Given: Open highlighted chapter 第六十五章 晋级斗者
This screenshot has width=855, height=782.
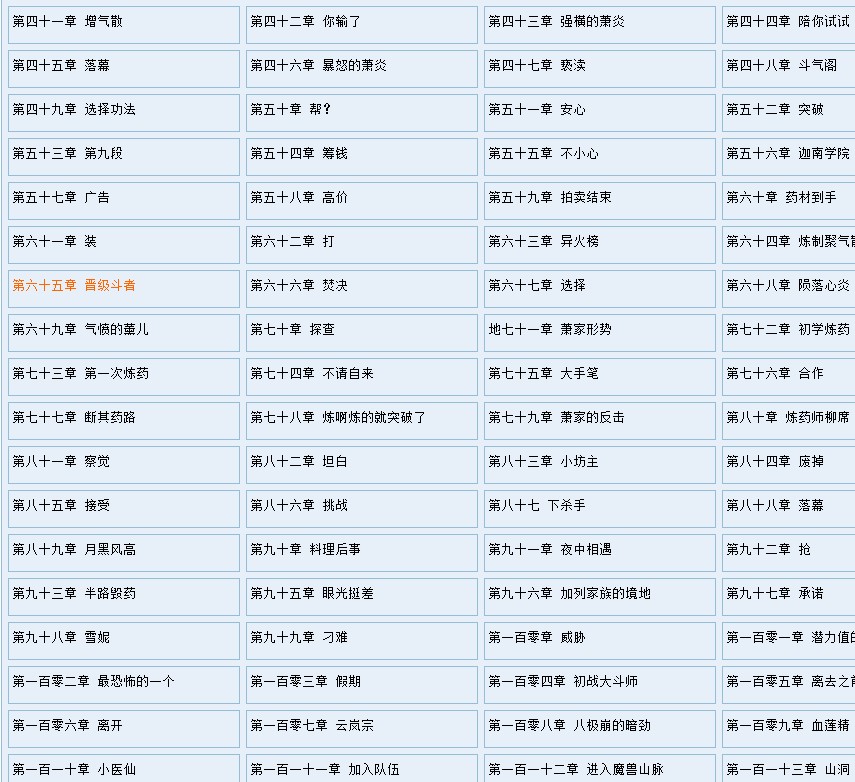Looking at the screenshot, I should click(74, 286).
